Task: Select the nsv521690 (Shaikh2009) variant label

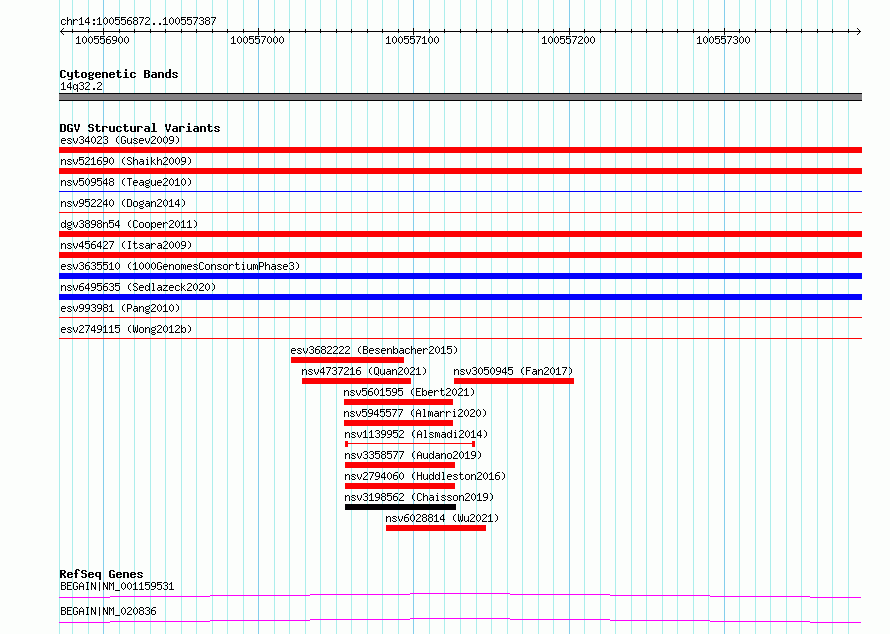Action: [x=126, y=161]
